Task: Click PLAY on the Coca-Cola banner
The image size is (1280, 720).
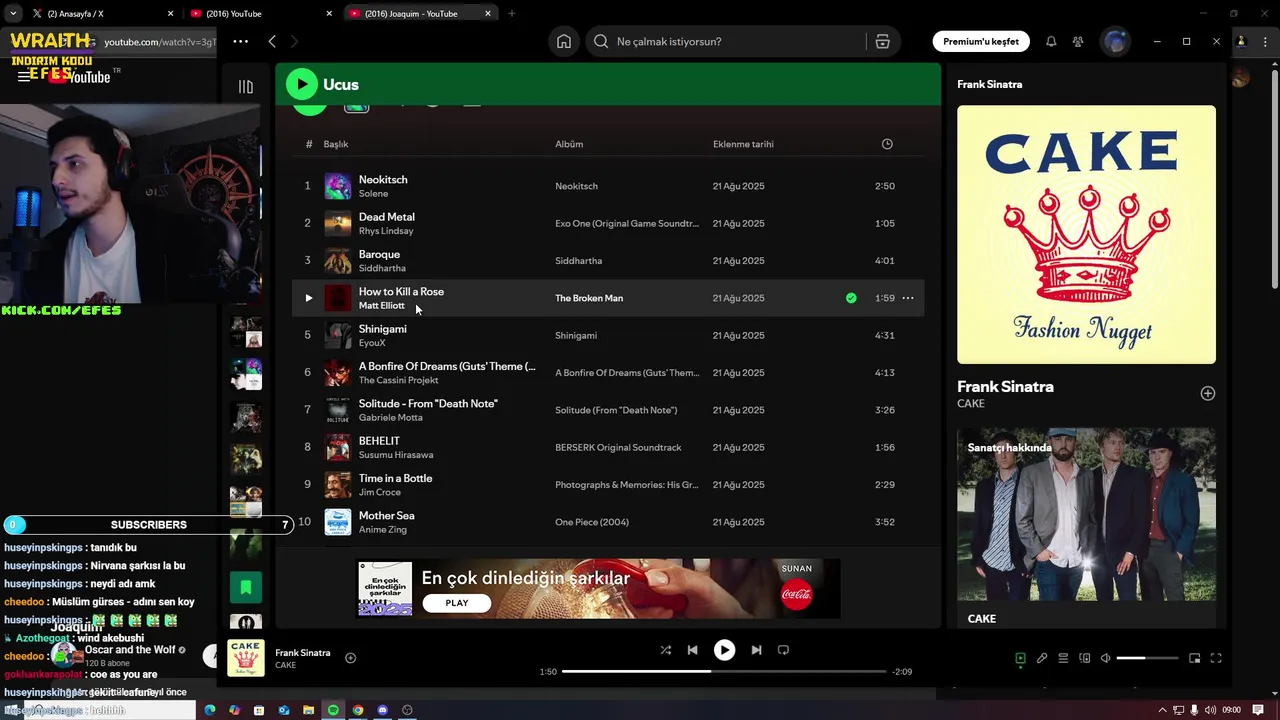Action: (457, 603)
